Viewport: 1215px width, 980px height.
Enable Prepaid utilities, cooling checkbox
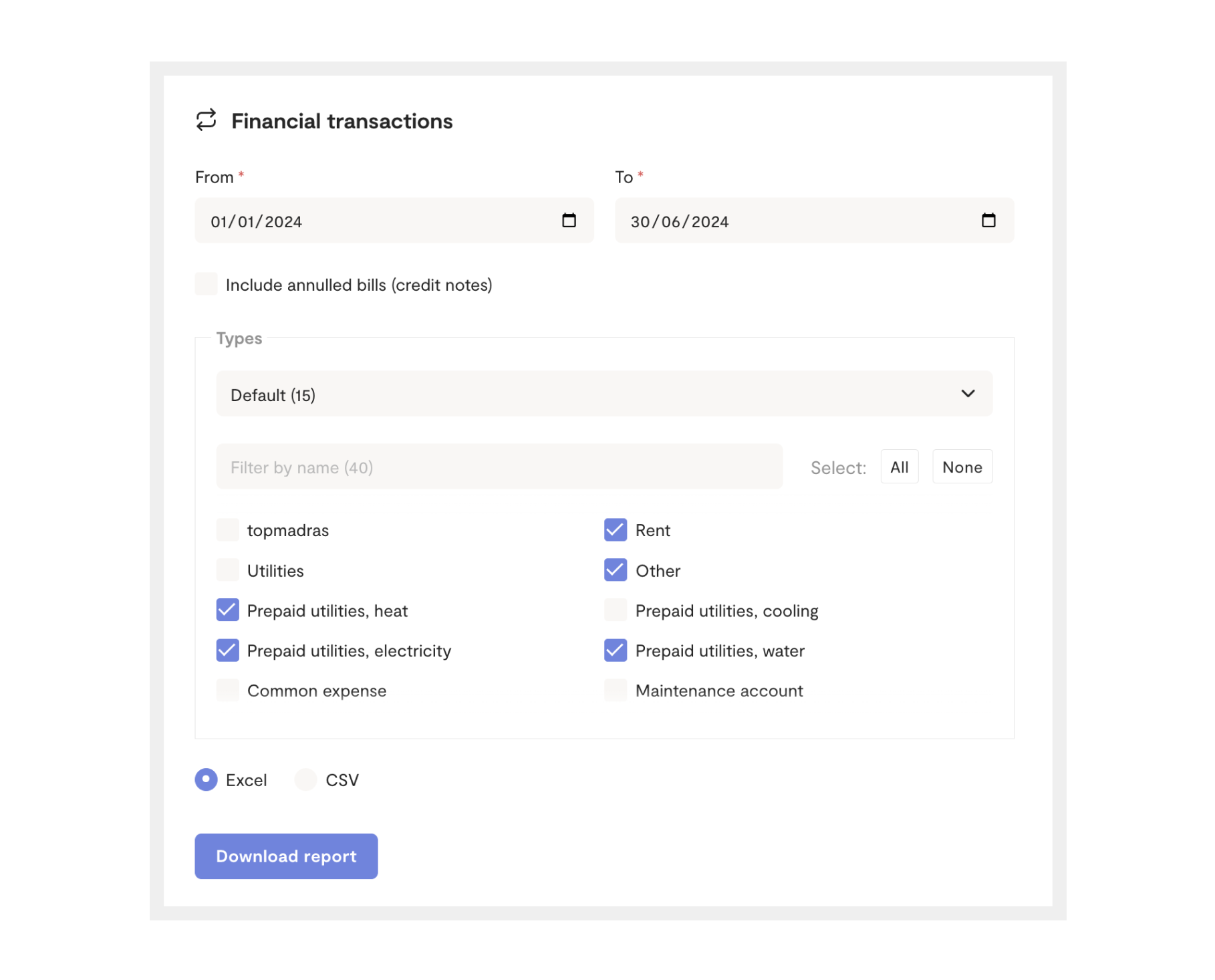616,610
